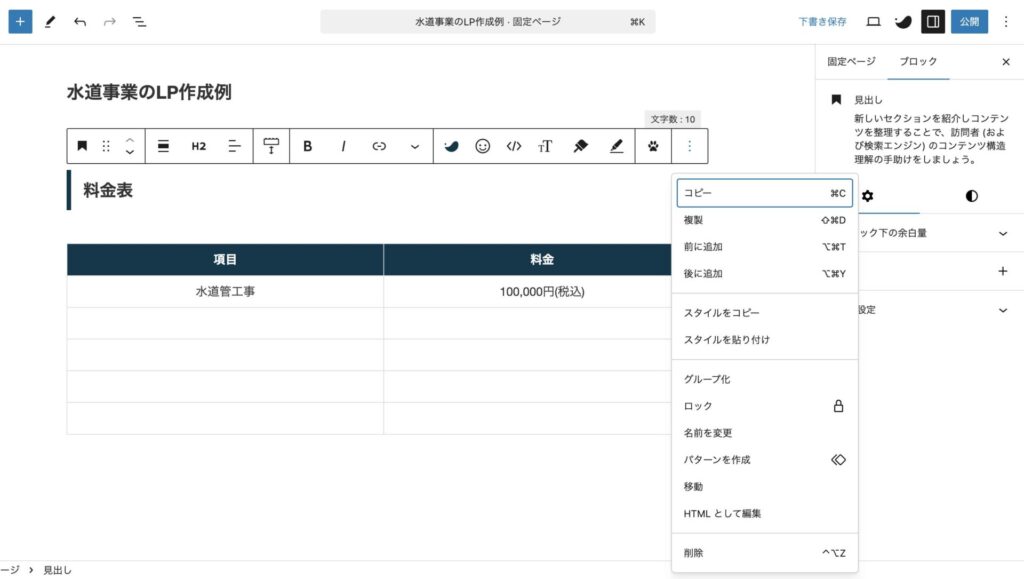
Task: Select the edit pencil tool in top bar
Action: click(50, 22)
